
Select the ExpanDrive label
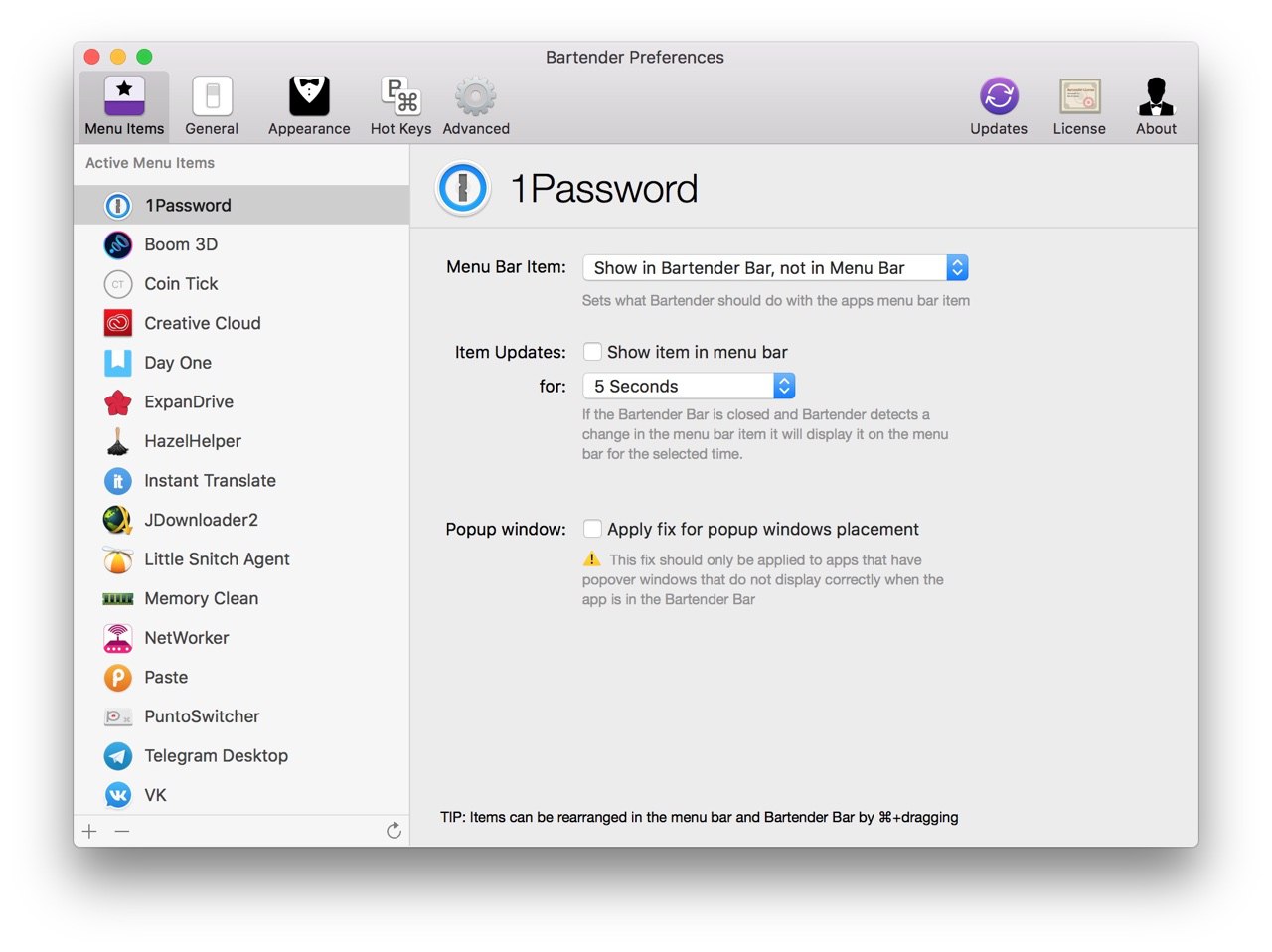pos(189,402)
